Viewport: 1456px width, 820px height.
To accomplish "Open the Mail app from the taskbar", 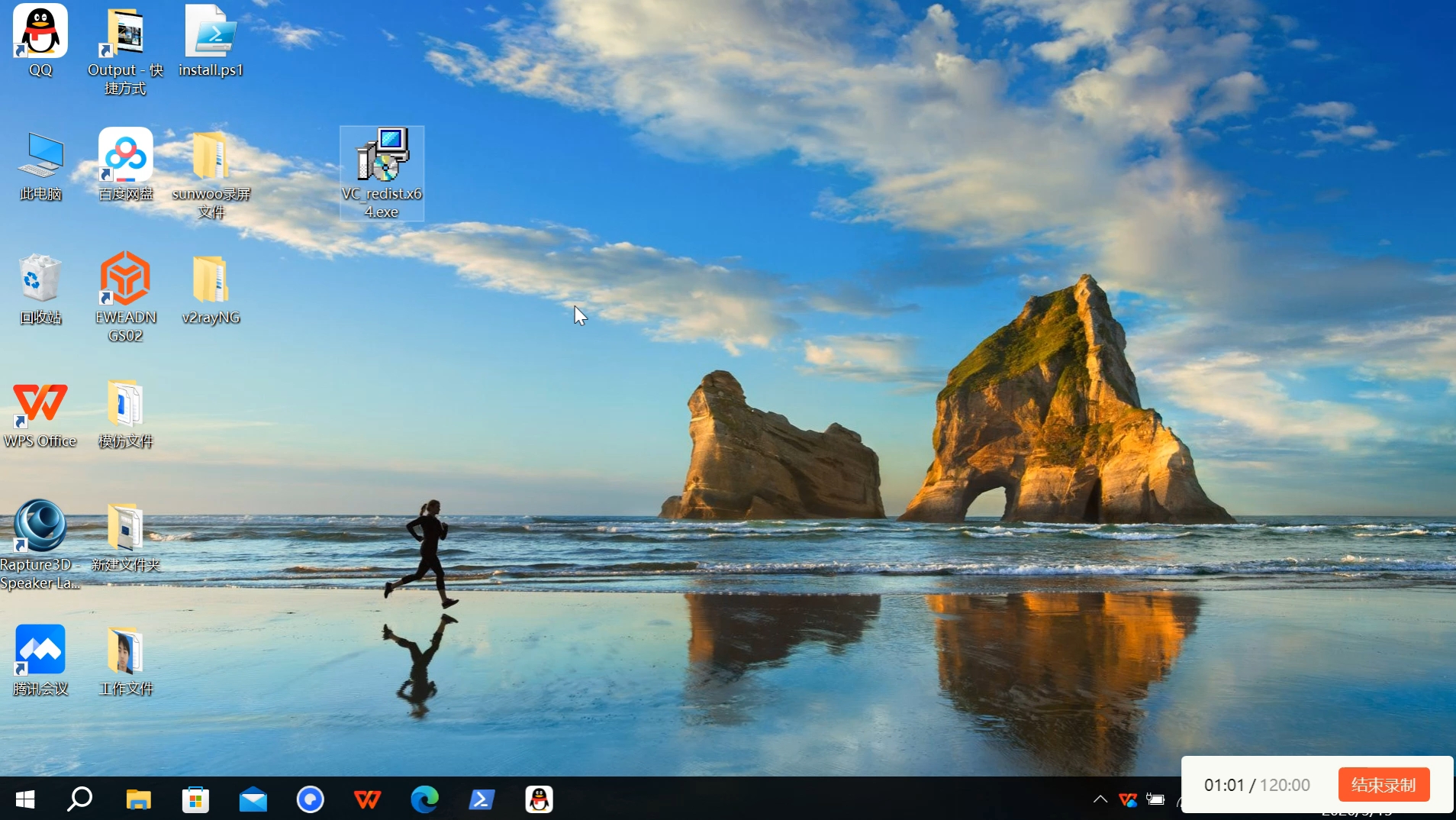I will coord(253,799).
